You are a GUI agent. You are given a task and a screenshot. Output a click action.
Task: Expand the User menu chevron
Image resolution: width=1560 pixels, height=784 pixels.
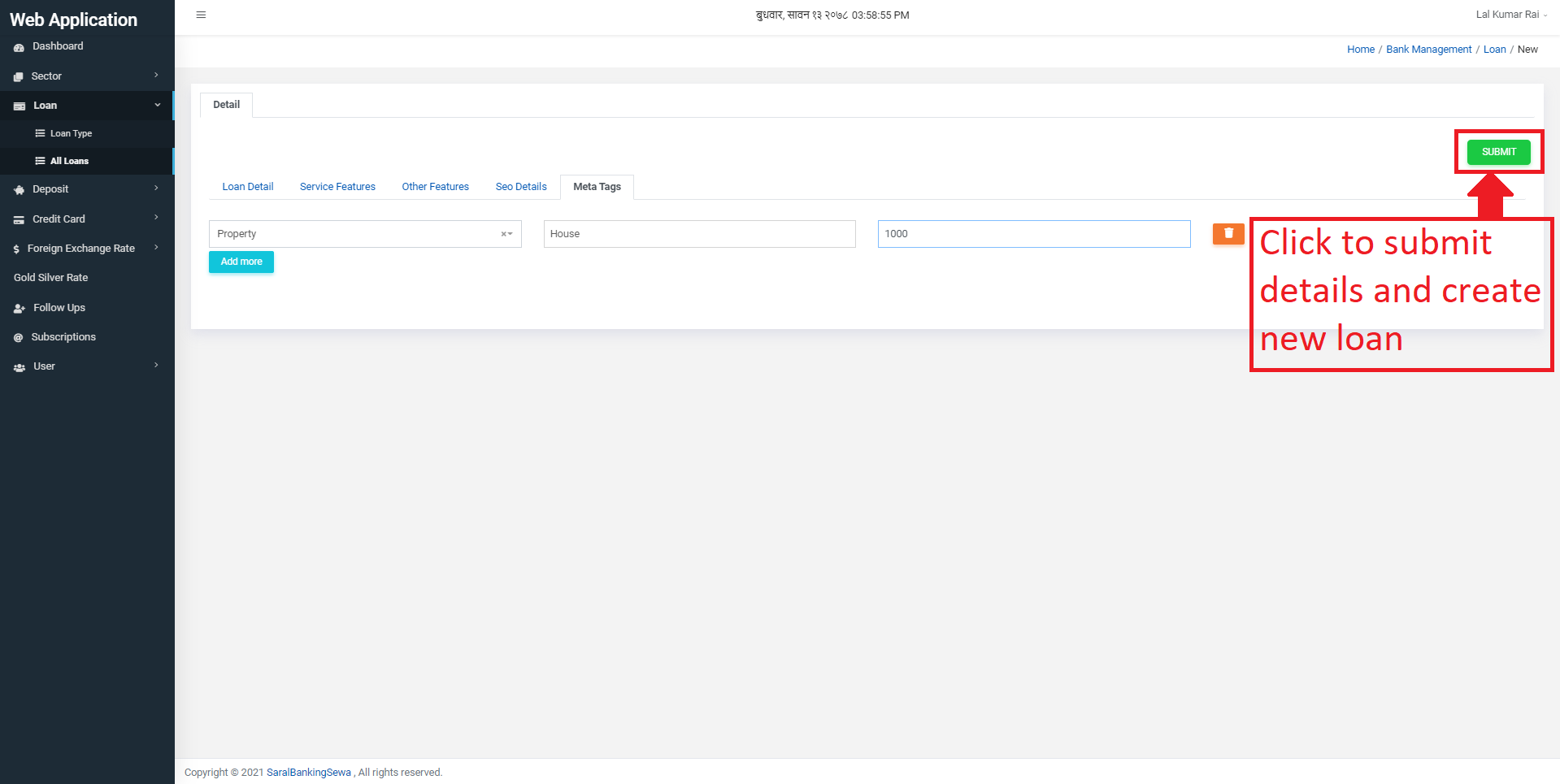(x=157, y=365)
